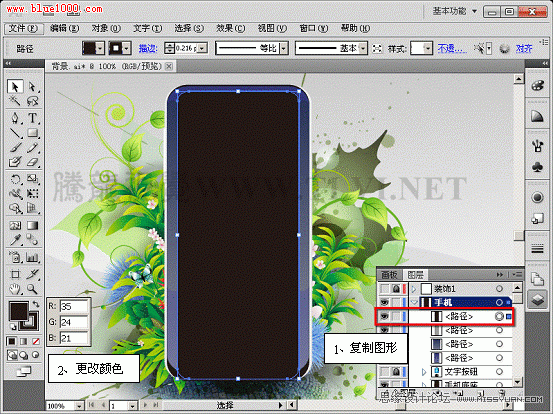Image resolution: width=553 pixels, height=414 pixels.
Task: Open the 等比 width profile dropdown
Action: [284, 48]
